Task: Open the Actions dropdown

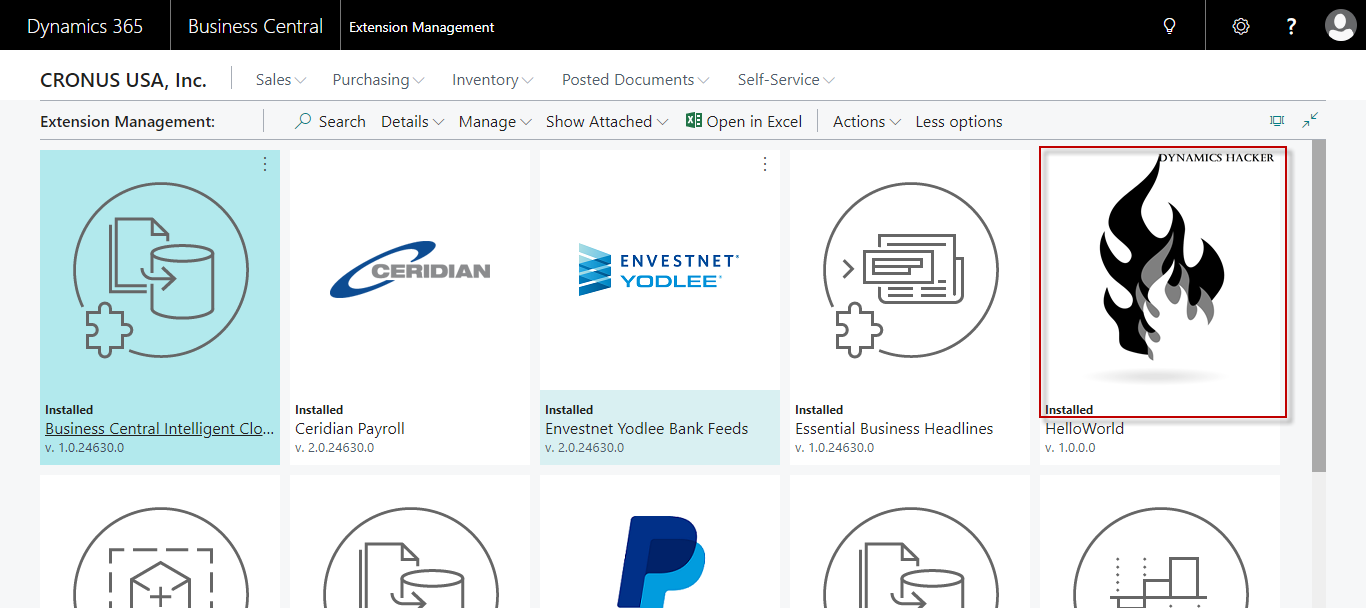Action: 866,121
